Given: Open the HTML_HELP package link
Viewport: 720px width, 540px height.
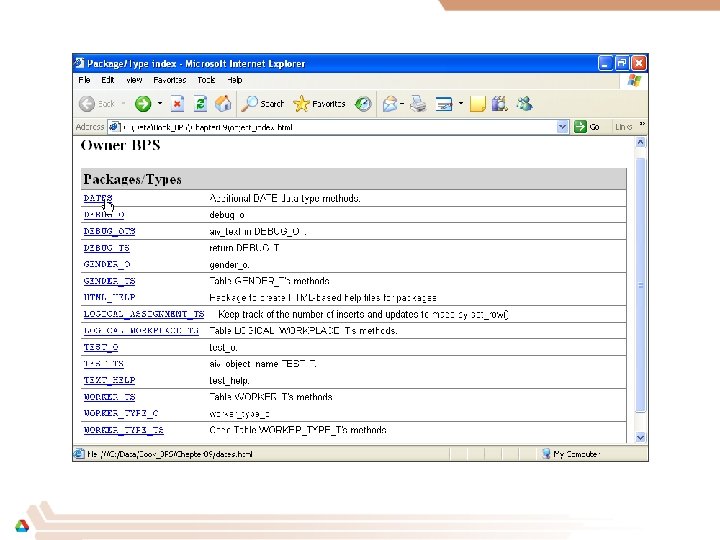Looking at the screenshot, I should (x=109, y=298).
